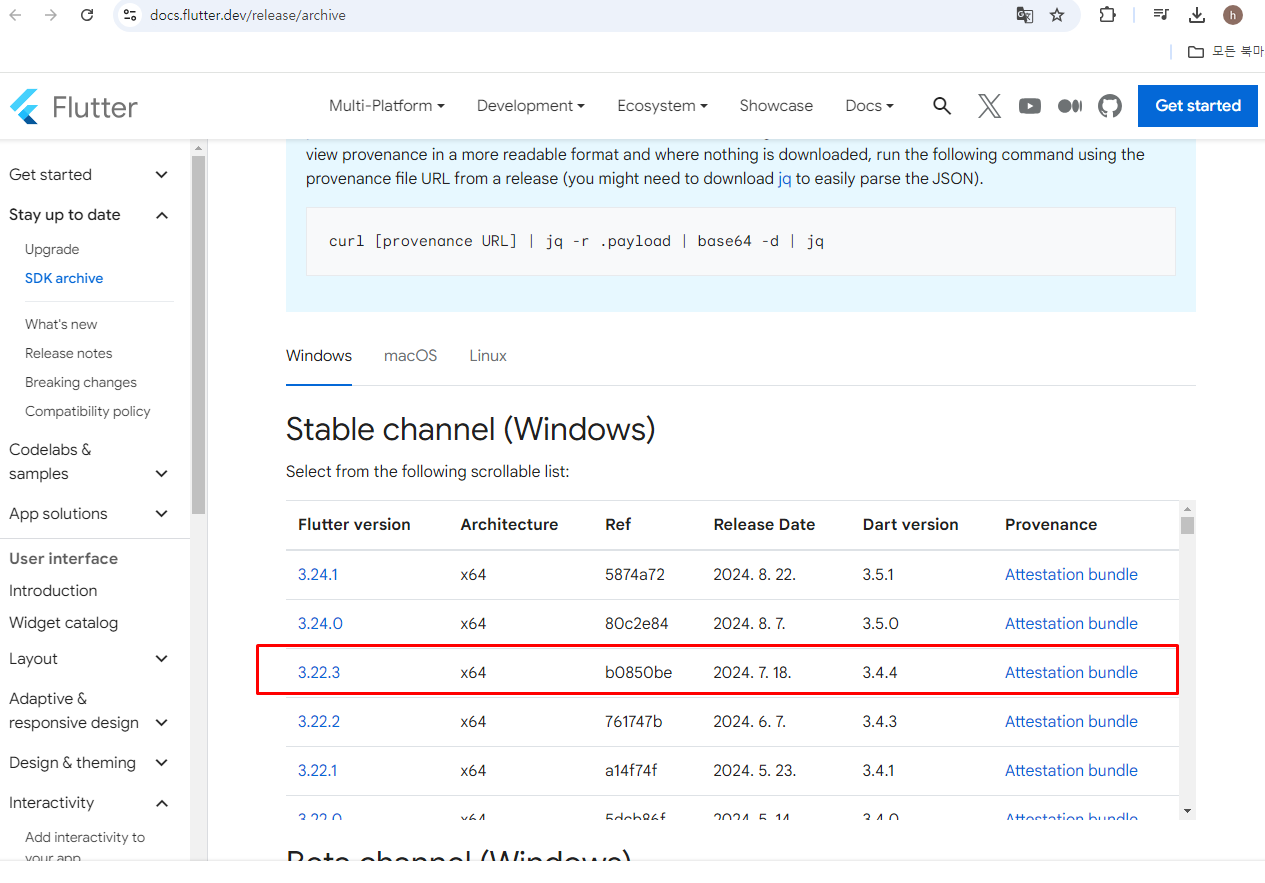Select the Windows tab
This screenshot has height=883, width=1265.
(319, 356)
